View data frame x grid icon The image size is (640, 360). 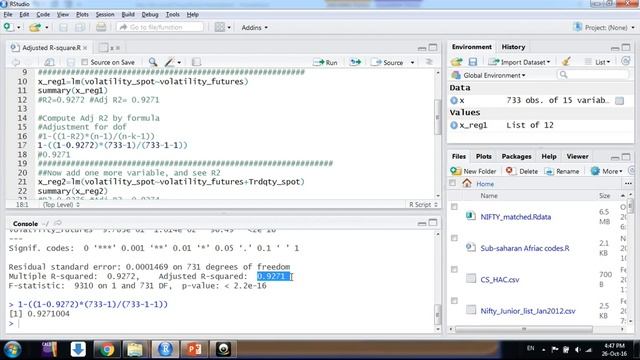620,100
